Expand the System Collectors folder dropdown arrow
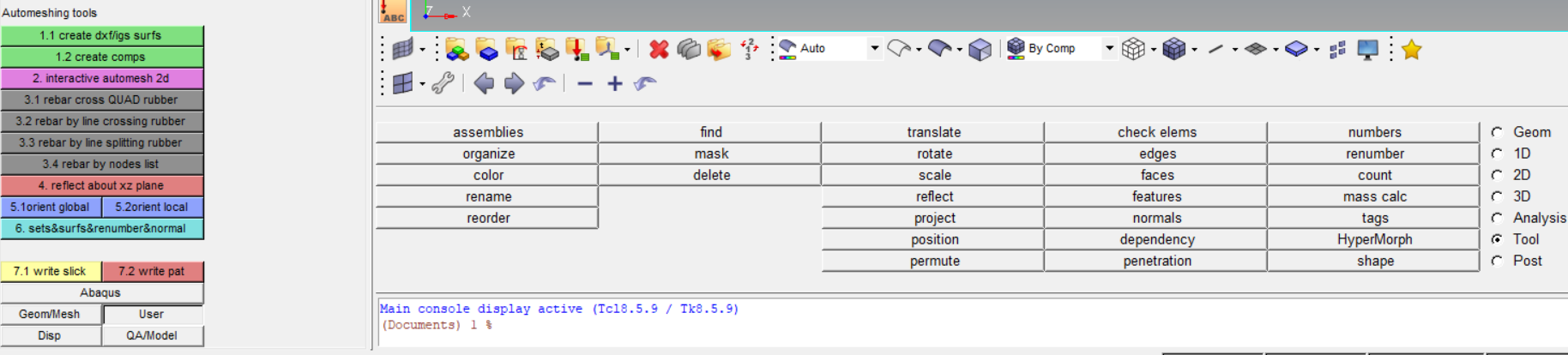The width and height of the screenshot is (1568, 355). pos(627,50)
